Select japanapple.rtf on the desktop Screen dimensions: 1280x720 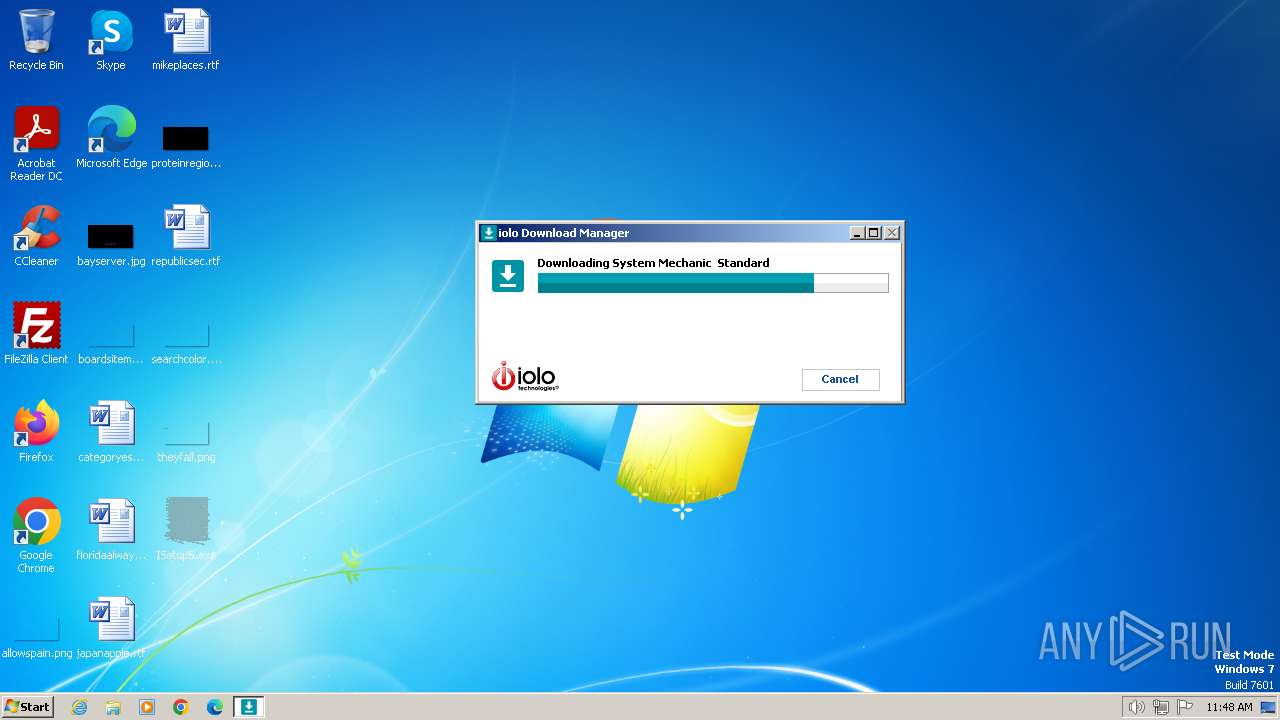(x=111, y=628)
